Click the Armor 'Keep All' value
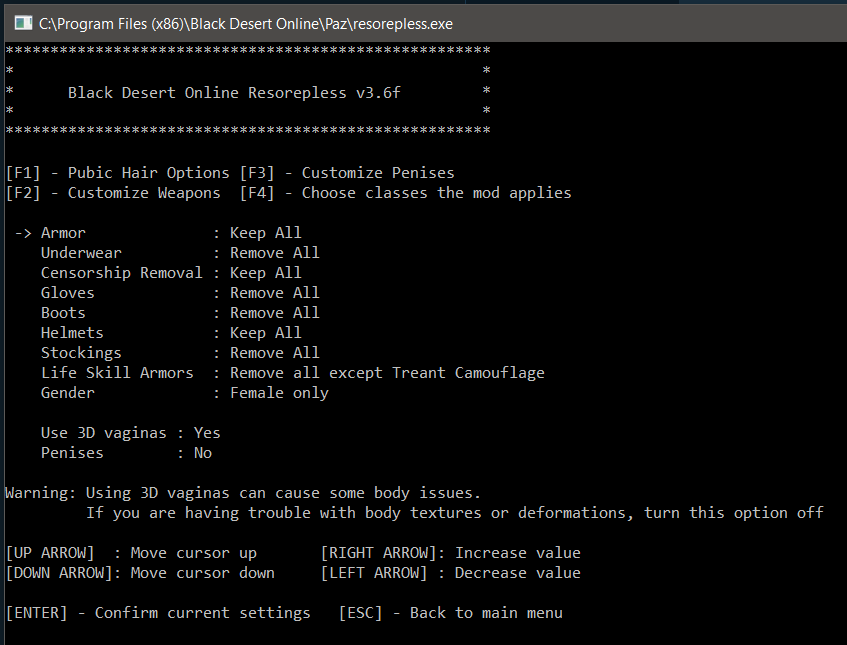This screenshot has height=645, width=847. [x=265, y=233]
